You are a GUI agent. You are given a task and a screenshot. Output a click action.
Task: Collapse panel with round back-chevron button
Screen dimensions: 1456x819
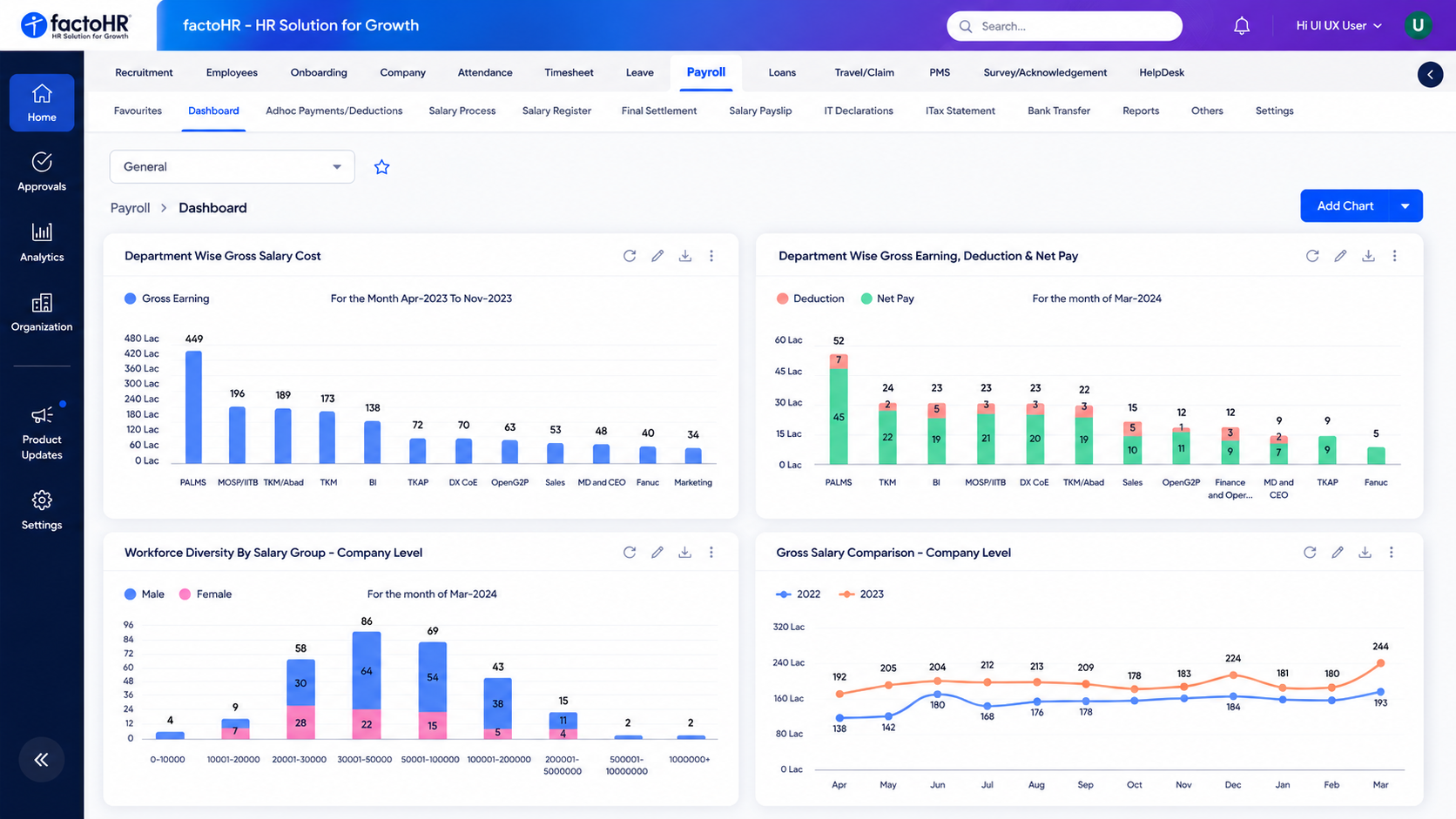[x=1430, y=75]
